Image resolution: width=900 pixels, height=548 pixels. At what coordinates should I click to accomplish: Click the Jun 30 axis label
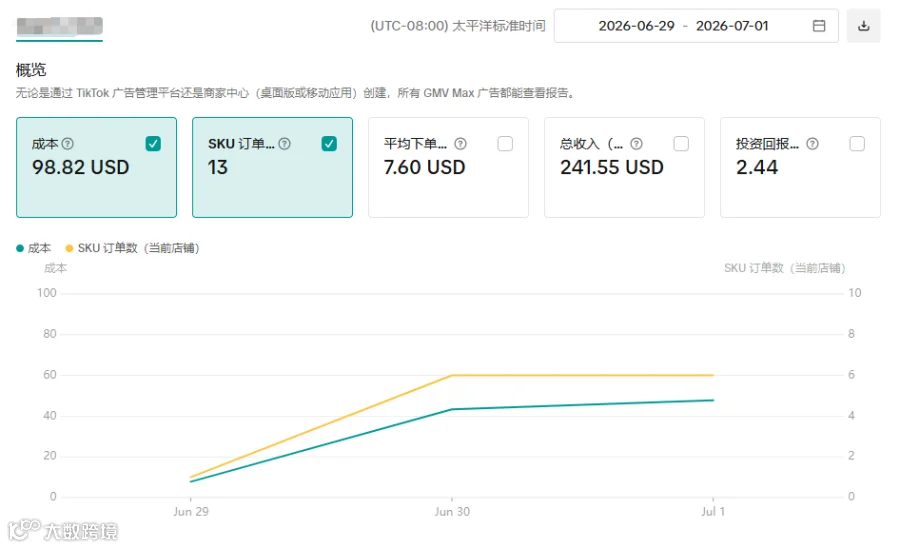452,511
